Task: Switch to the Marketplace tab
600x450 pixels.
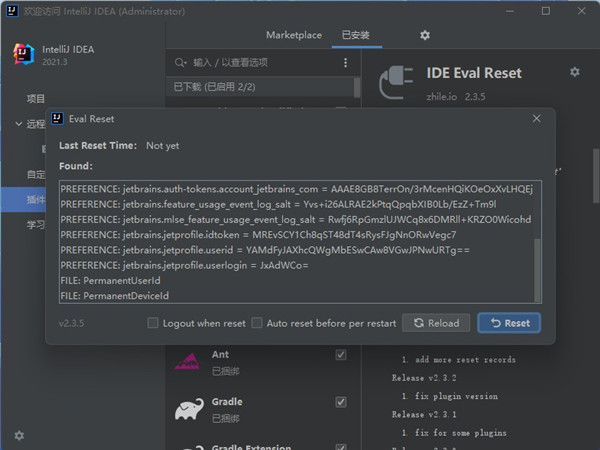Action: (x=294, y=35)
